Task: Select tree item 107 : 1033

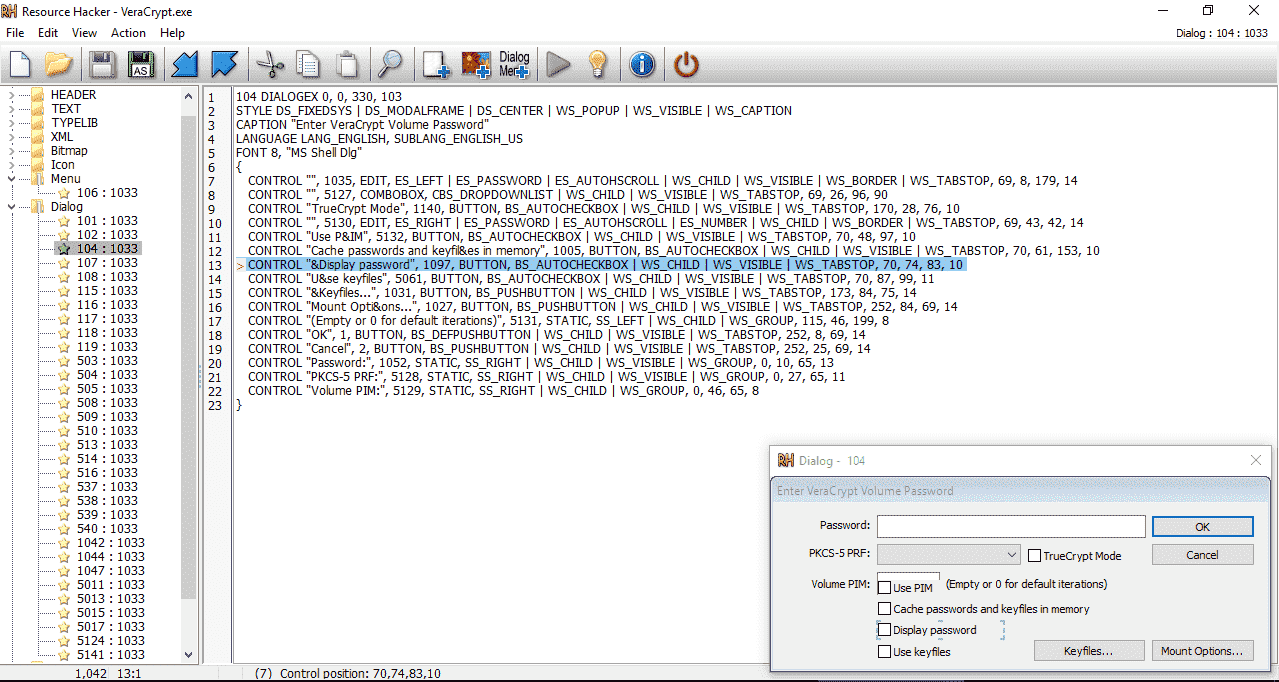Action: tap(107, 263)
